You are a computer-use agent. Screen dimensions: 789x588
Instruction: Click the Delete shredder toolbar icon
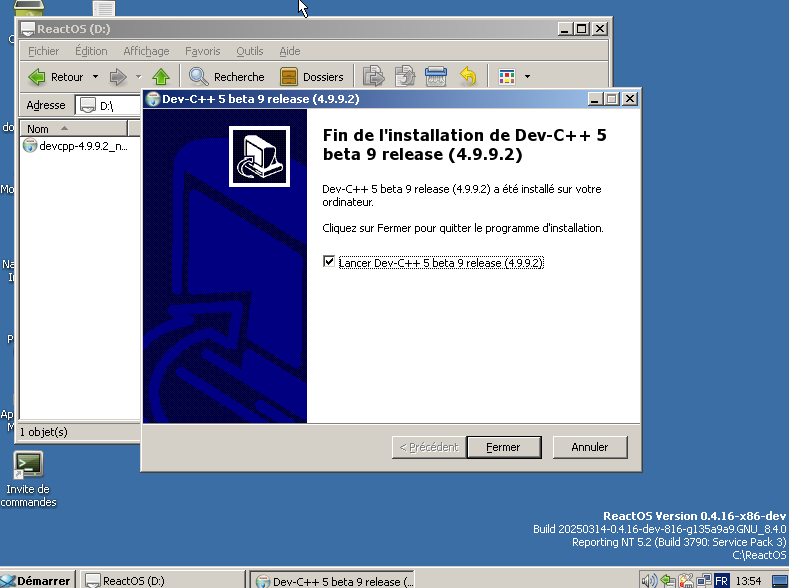tap(436, 76)
